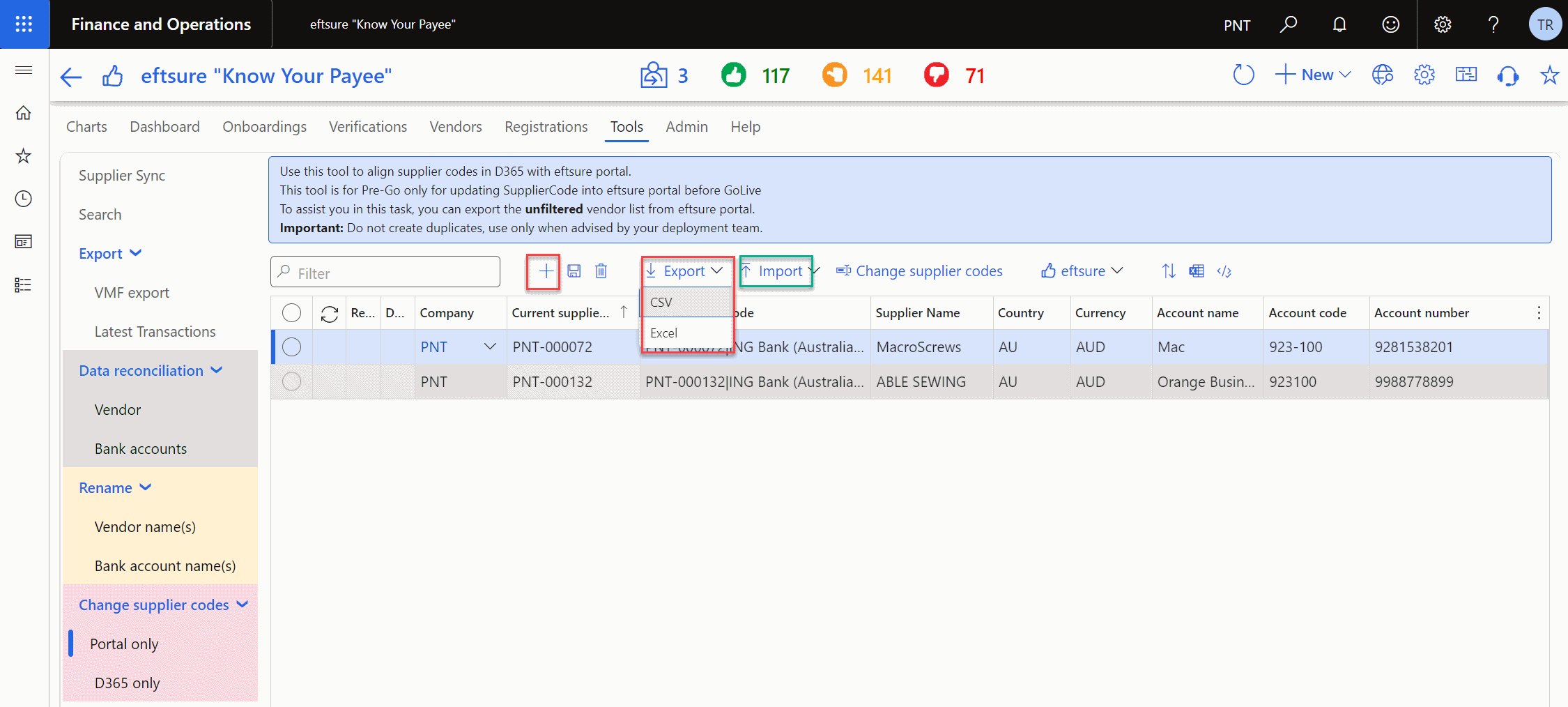Open the grid column options kebab menu
This screenshot has width=1568, height=707.
(1539, 313)
